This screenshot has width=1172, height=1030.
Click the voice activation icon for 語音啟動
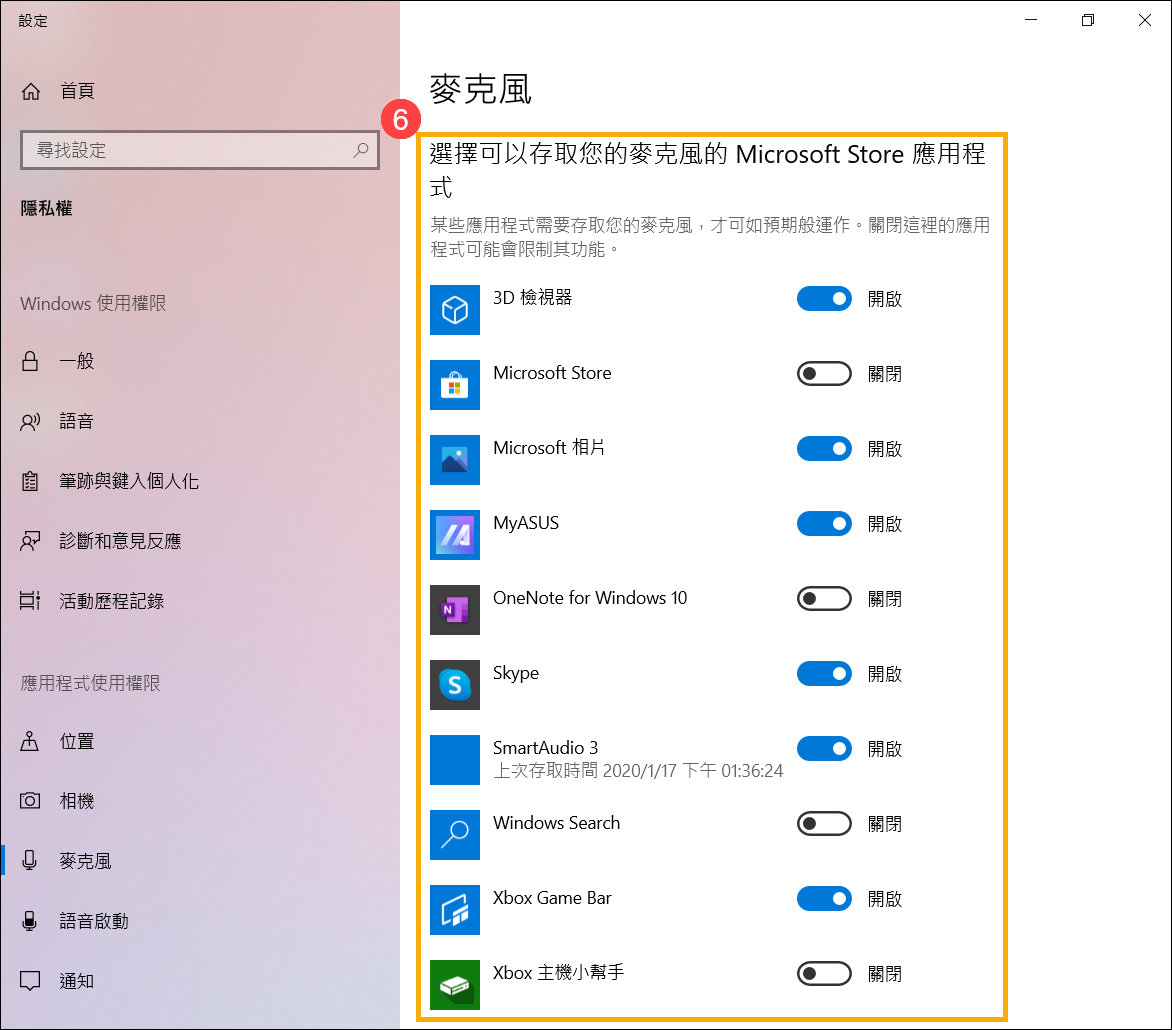click(30, 921)
